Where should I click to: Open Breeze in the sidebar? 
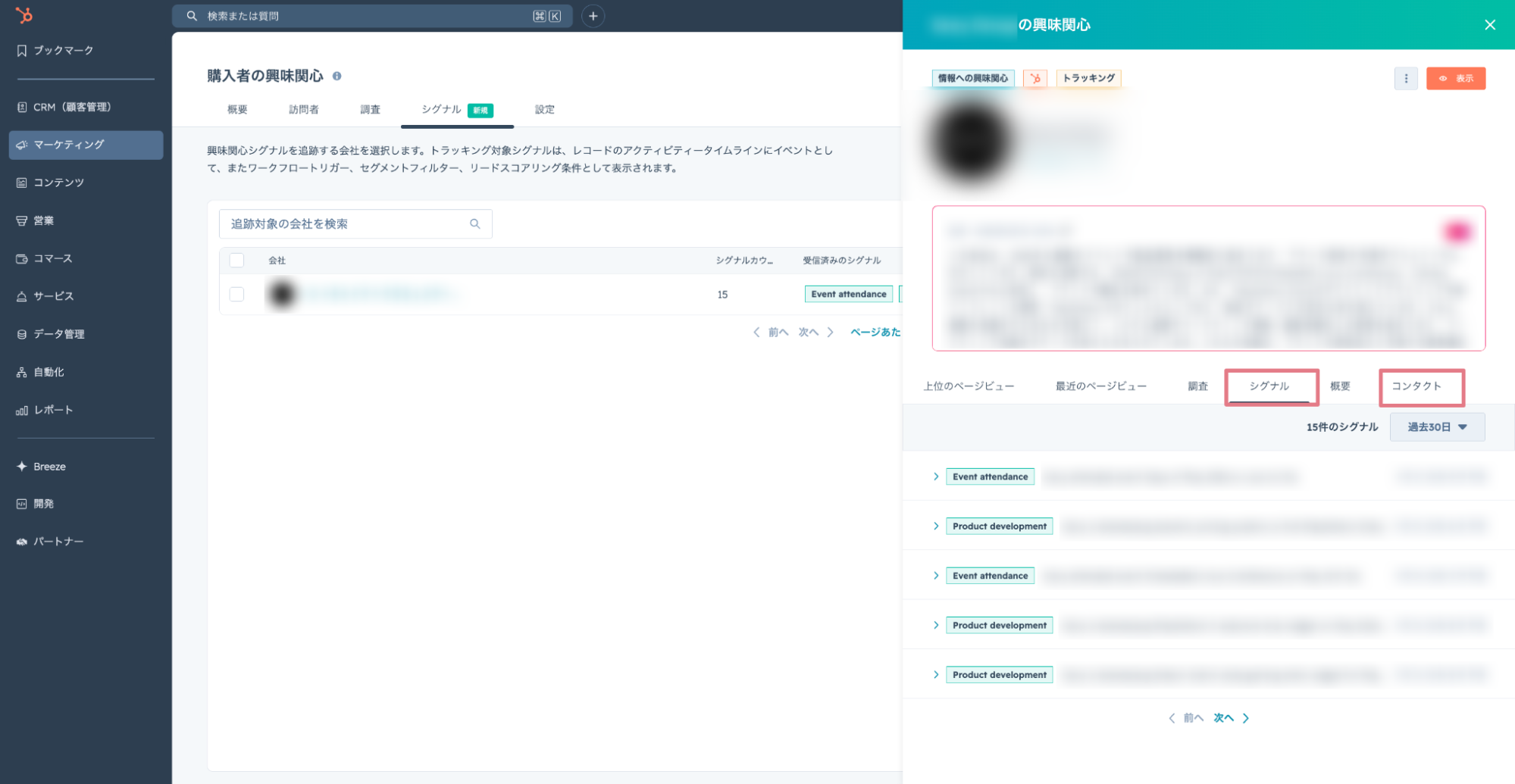(x=41, y=467)
